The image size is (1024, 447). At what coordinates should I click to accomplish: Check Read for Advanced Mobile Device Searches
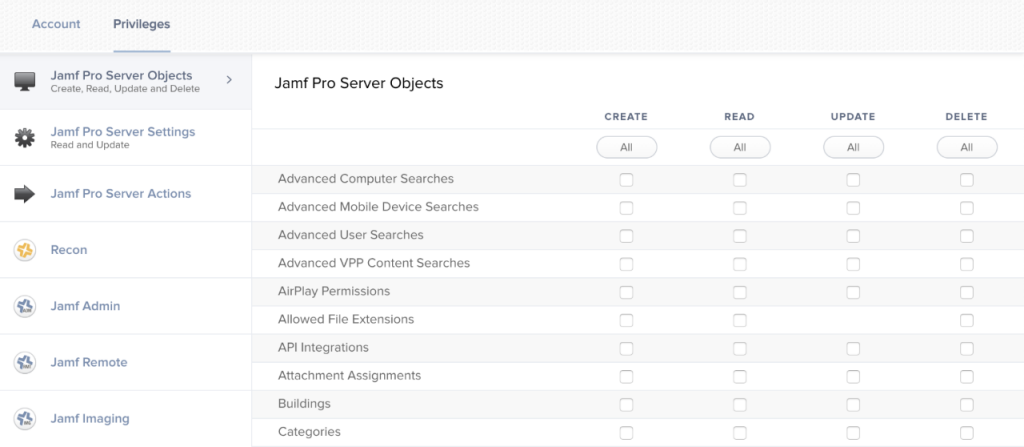click(x=740, y=208)
